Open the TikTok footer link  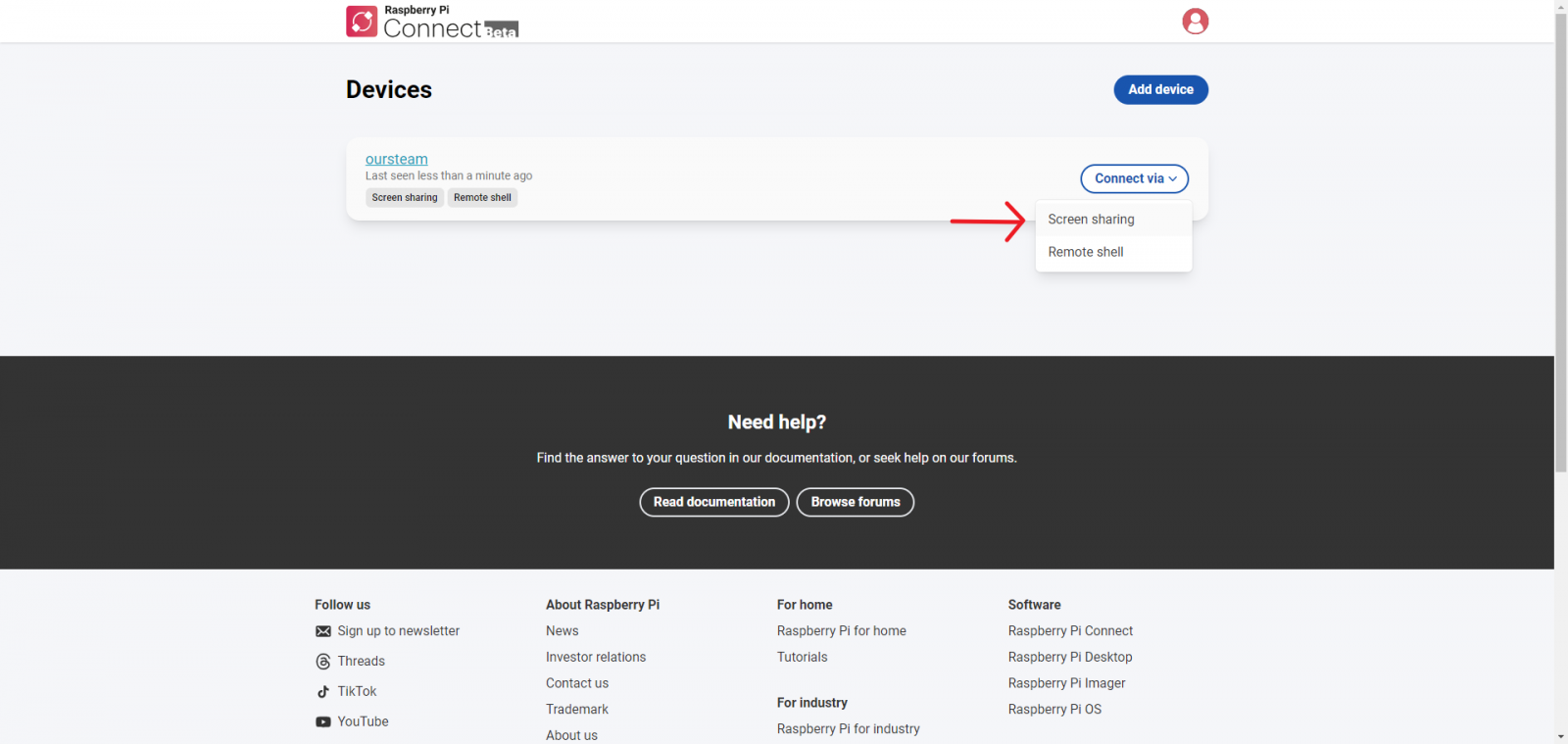click(358, 692)
